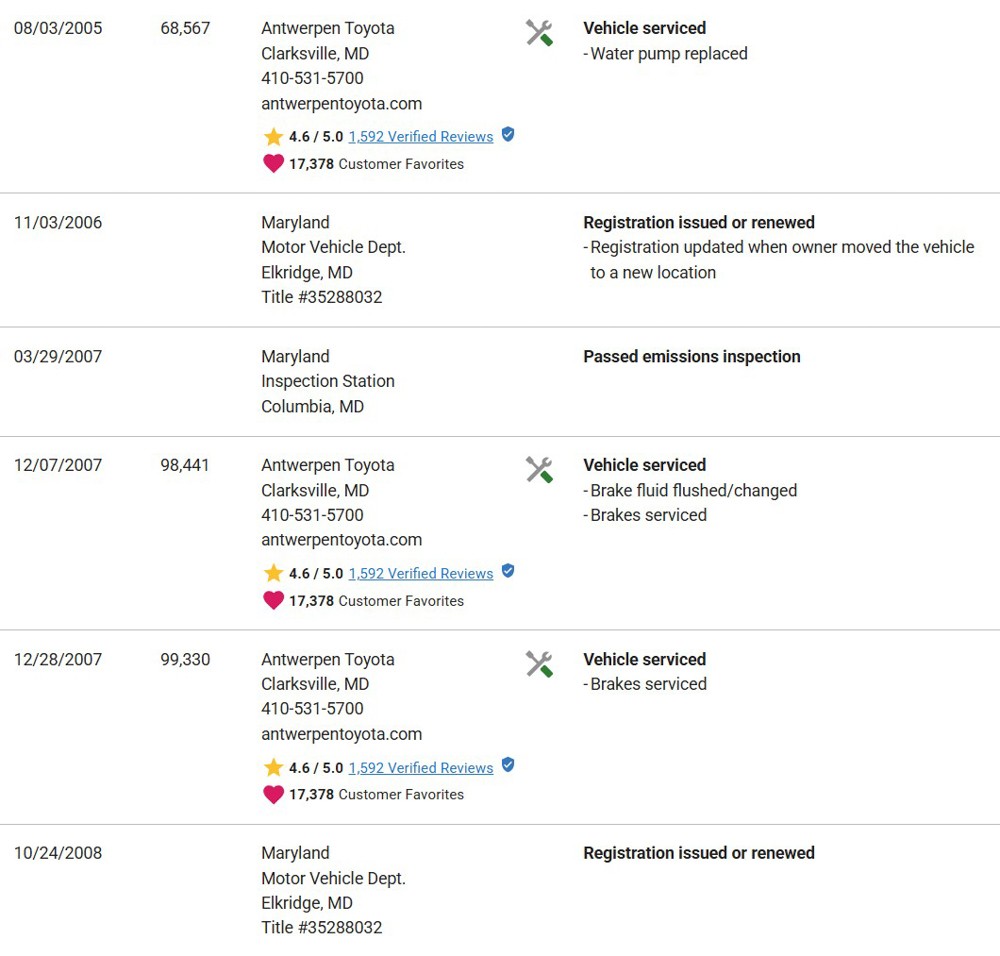Click the blue verified shield in 08/03/2005 entry
This screenshot has width=1000, height=956.
click(x=508, y=135)
